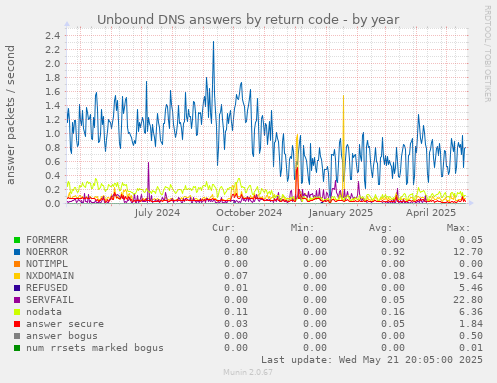Click the SERVFAIL purple legend swatch
Image resolution: width=497 pixels, height=383 pixels.
click(17, 300)
